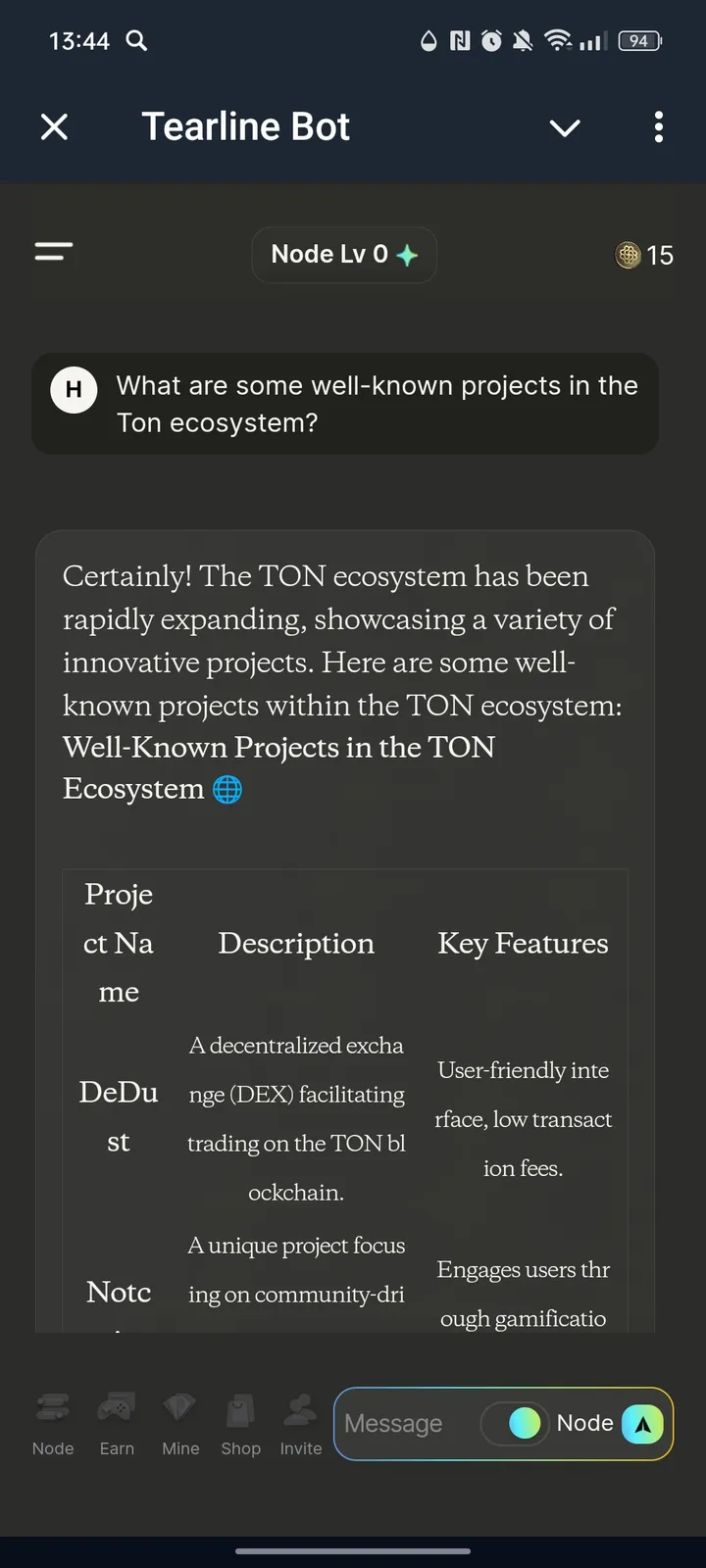Image resolution: width=706 pixels, height=1568 pixels.
Task: Tap the Node Lv 0 badge
Action: tap(344, 254)
